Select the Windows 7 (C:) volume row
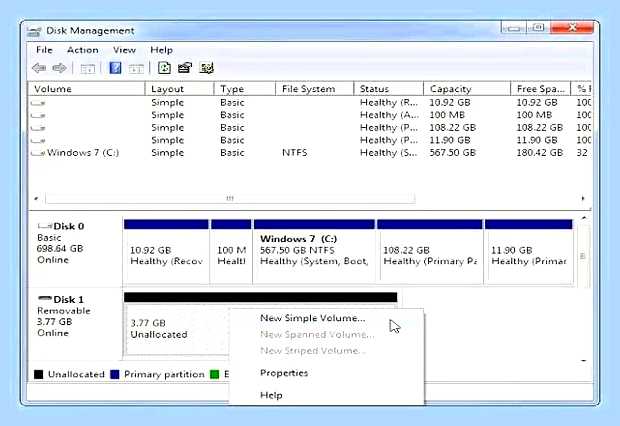Image resolution: width=620 pixels, height=426 pixels. [310, 153]
